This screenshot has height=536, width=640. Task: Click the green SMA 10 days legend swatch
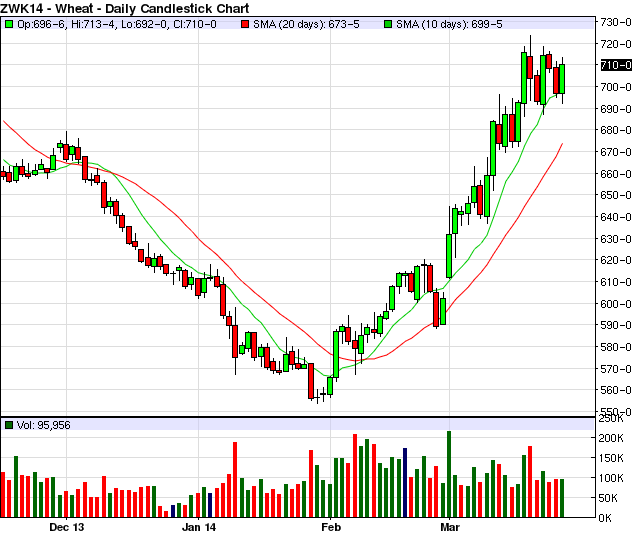(388, 24)
